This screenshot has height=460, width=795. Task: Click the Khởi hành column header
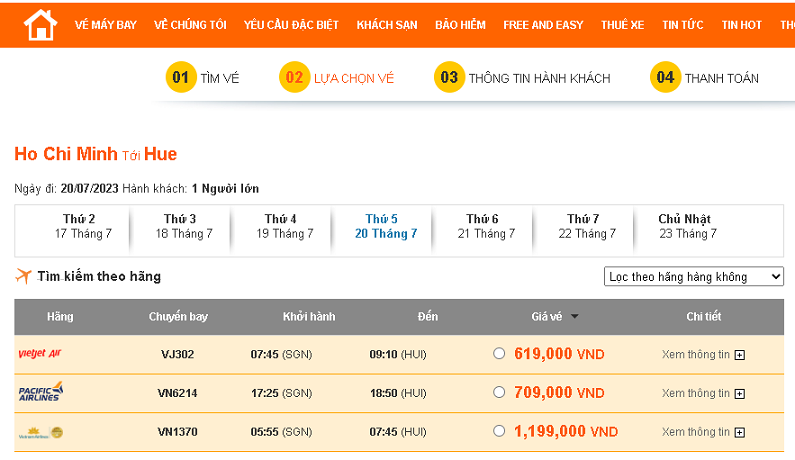[309, 316]
